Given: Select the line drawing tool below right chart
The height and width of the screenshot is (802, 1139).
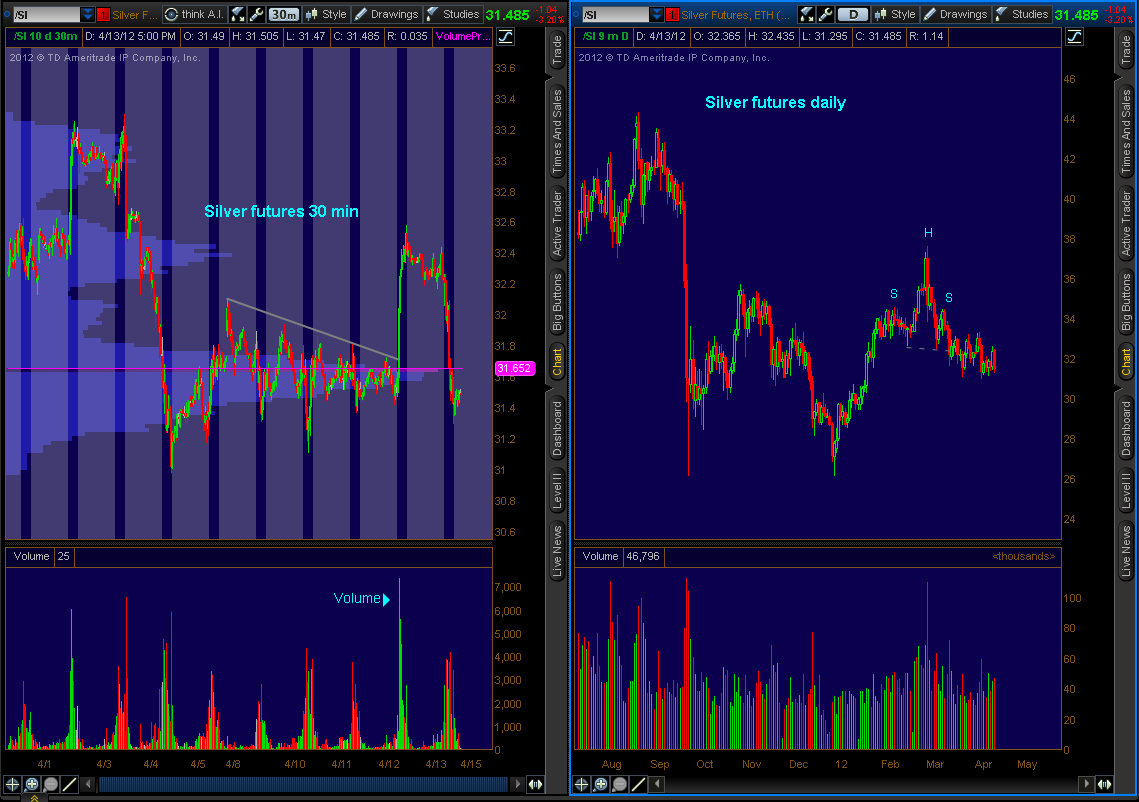Looking at the screenshot, I should [639, 785].
